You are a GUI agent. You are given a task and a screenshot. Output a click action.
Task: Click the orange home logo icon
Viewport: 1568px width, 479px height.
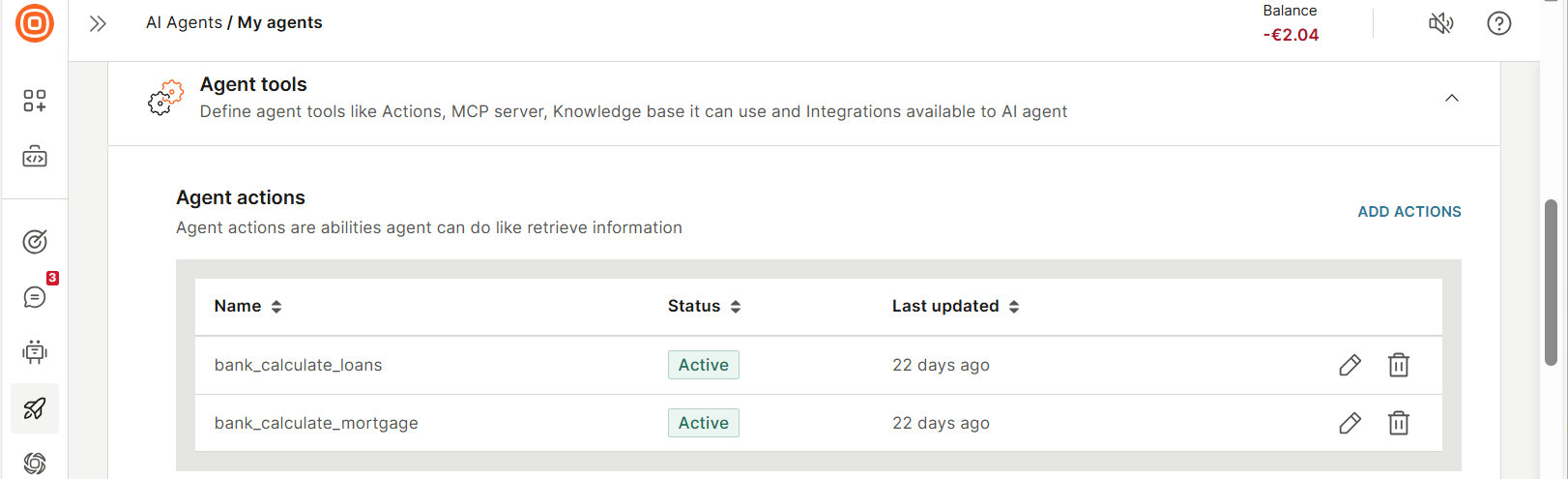(35, 23)
